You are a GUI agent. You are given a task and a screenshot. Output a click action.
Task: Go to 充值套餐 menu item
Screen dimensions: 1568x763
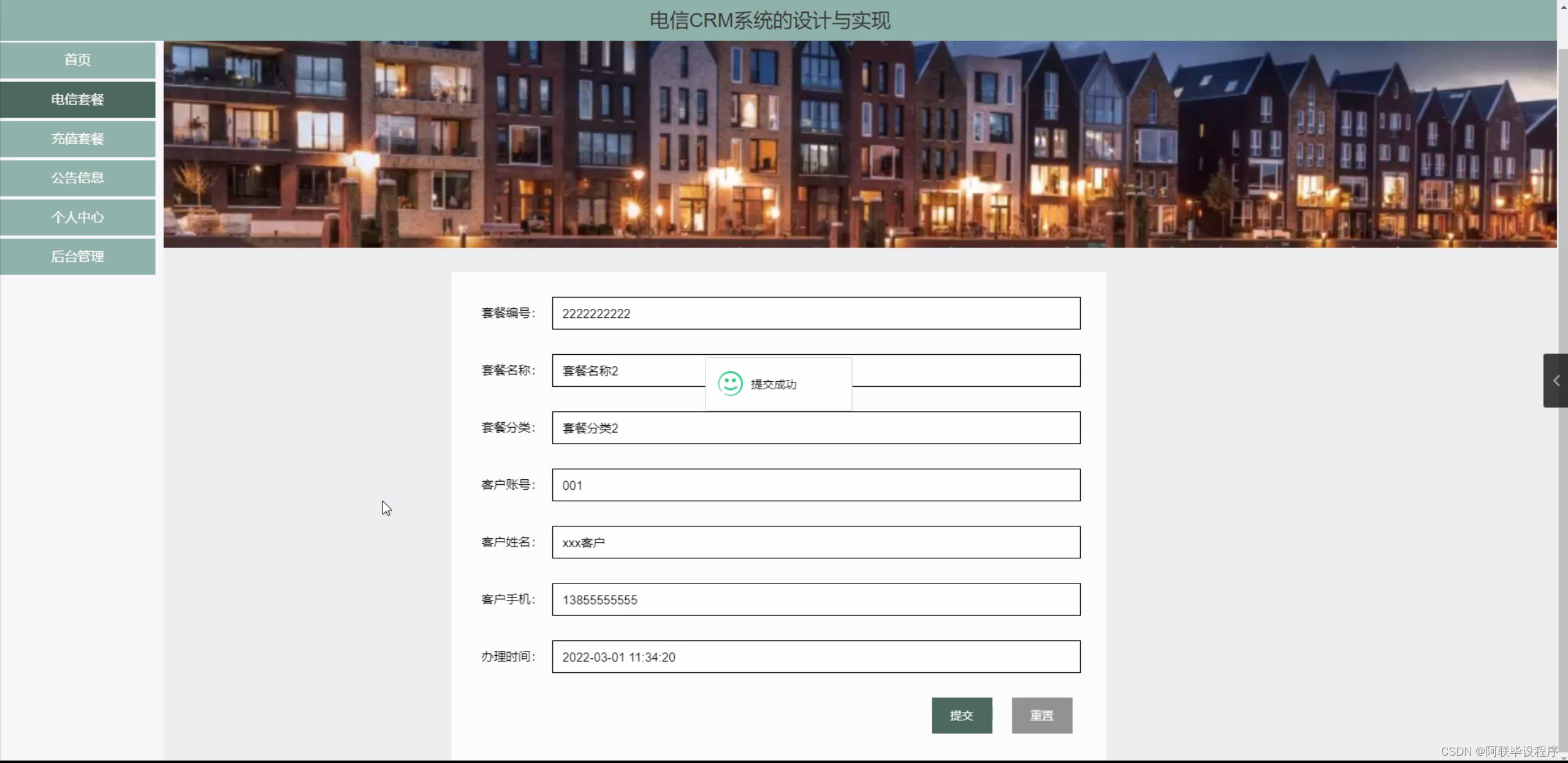(77, 139)
